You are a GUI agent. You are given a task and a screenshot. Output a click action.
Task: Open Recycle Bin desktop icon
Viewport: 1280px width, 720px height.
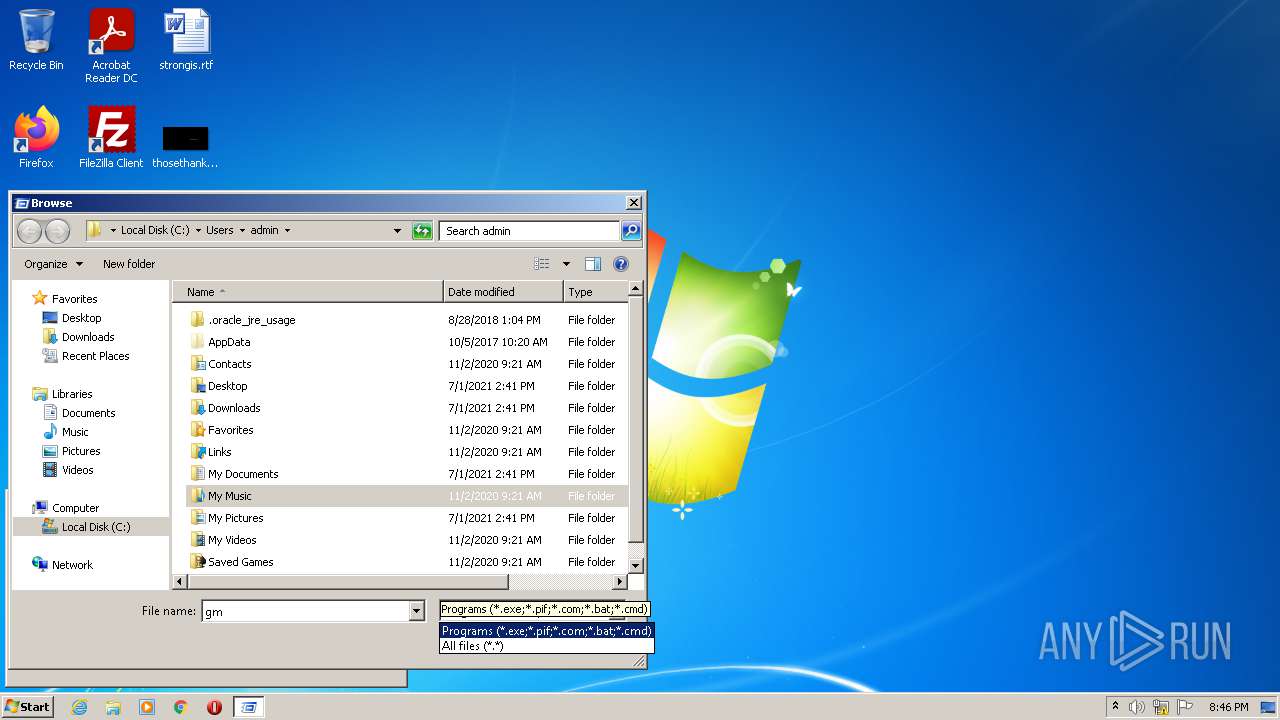click(36, 40)
